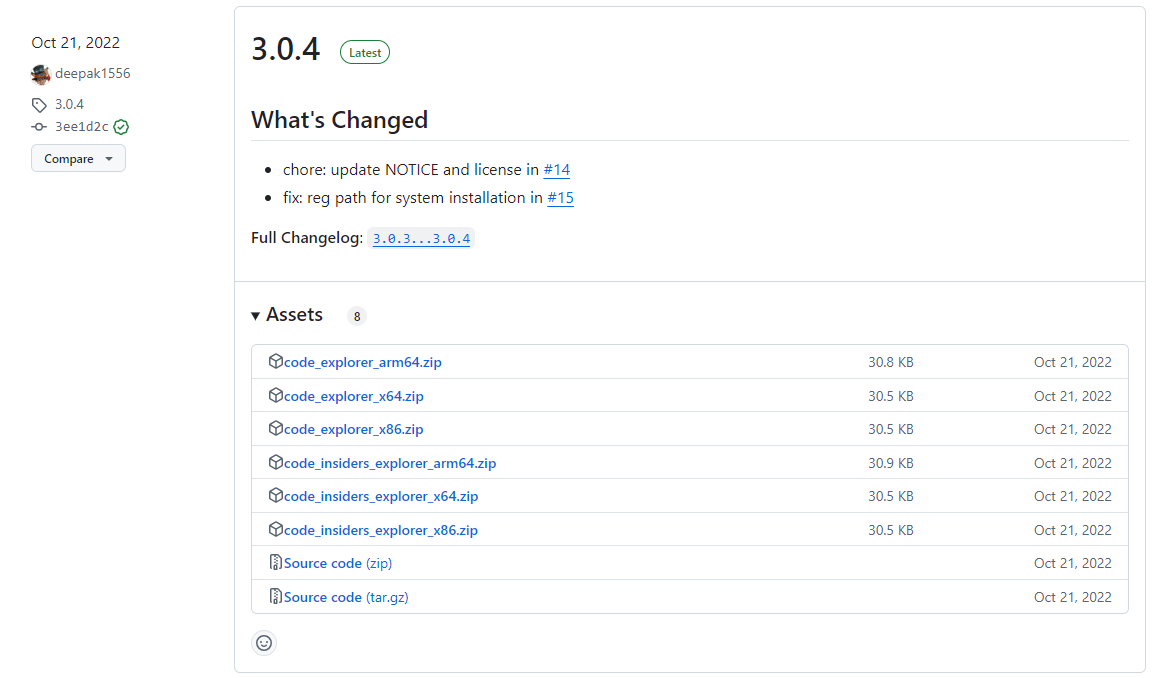Click zip file icon for Source code (zip)

tap(276, 563)
